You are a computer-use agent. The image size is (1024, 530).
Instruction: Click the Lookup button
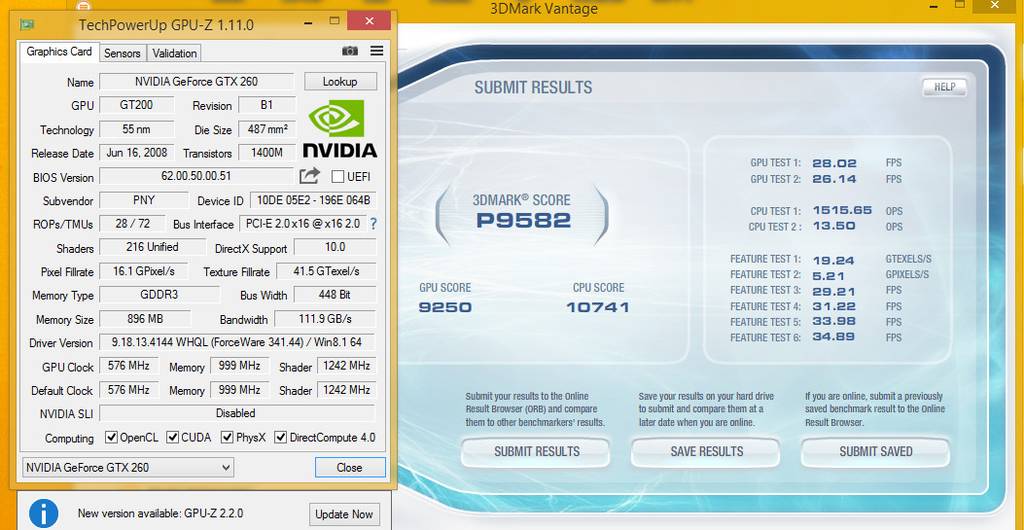coord(340,82)
